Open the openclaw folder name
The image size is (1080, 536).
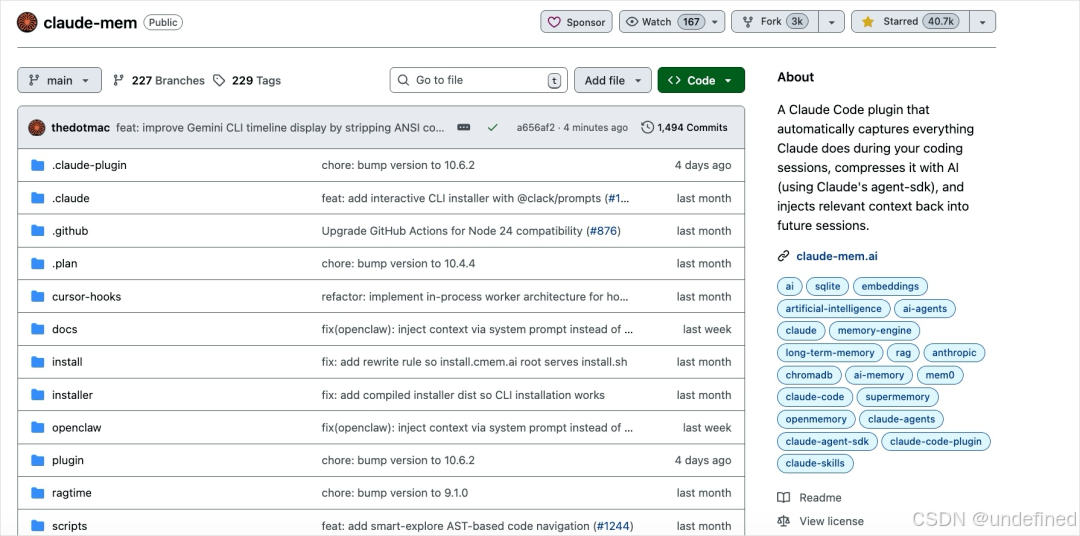click(76, 428)
